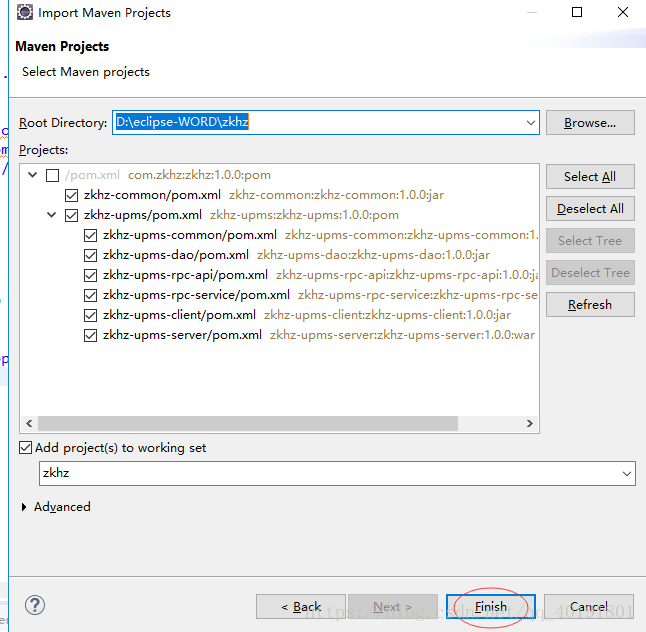Image resolution: width=646 pixels, height=632 pixels.
Task: Select the zkhz-upms-rpc-service/pom.xml row text
Action: [197, 295]
